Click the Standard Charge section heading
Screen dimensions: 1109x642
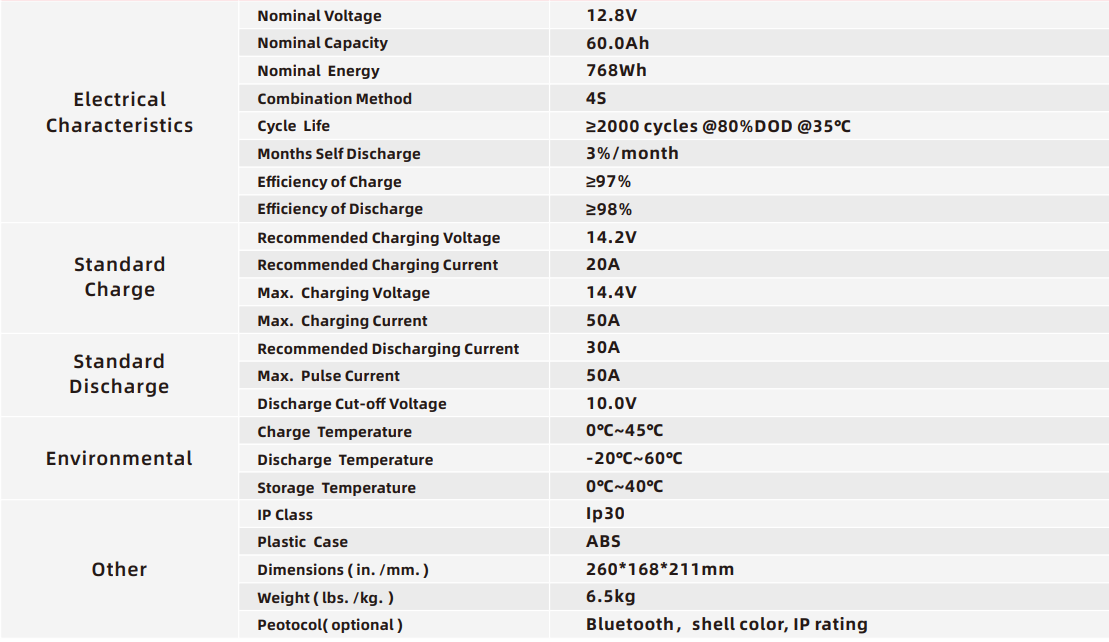coord(120,276)
